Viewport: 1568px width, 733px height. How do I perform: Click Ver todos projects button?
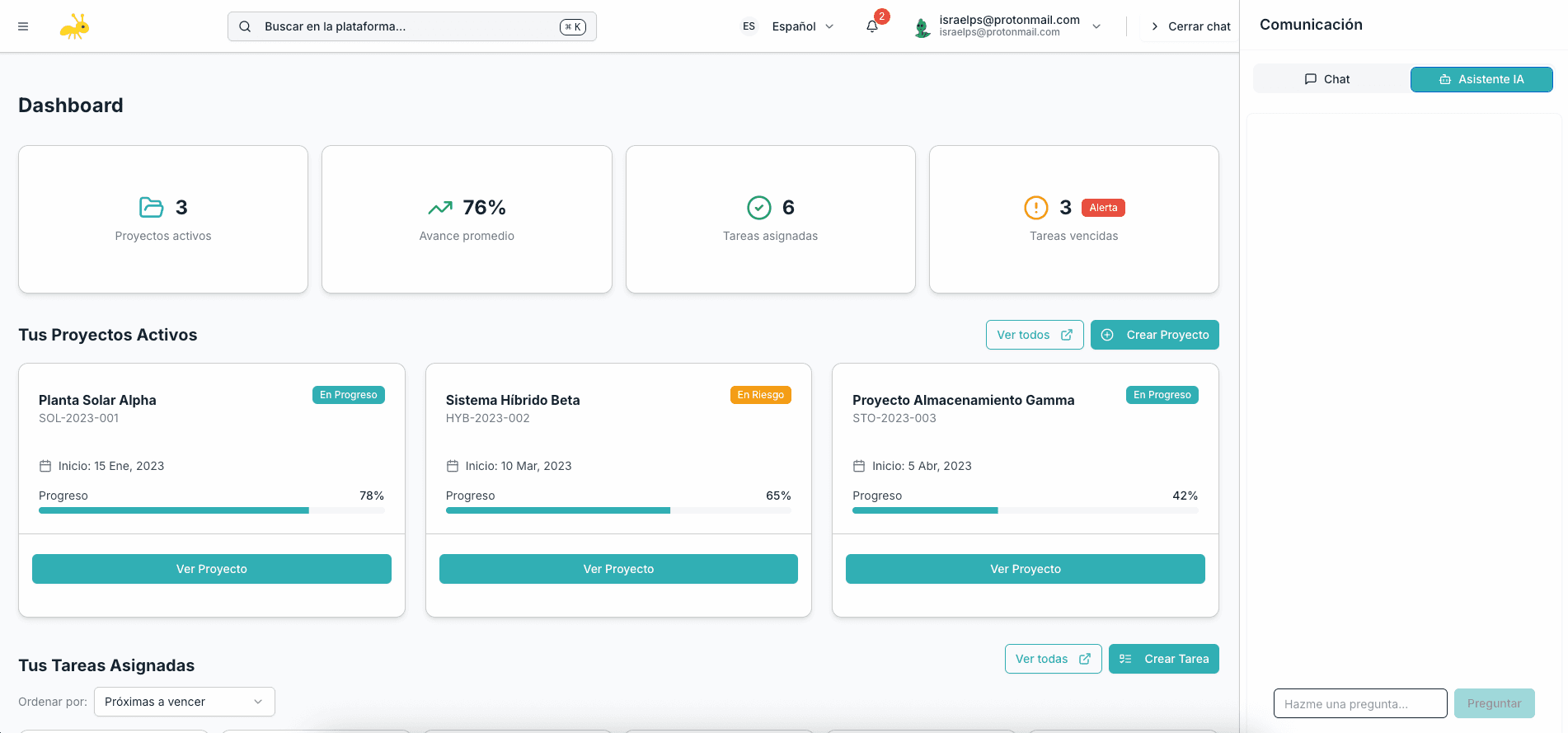[x=1035, y=335]
